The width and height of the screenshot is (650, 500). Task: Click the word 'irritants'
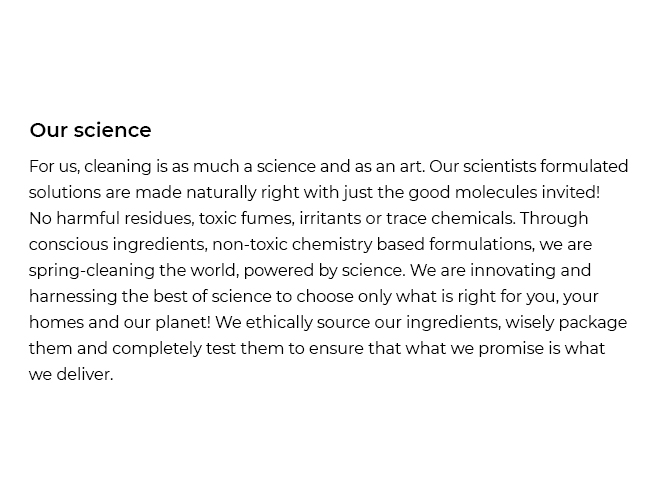330,218
